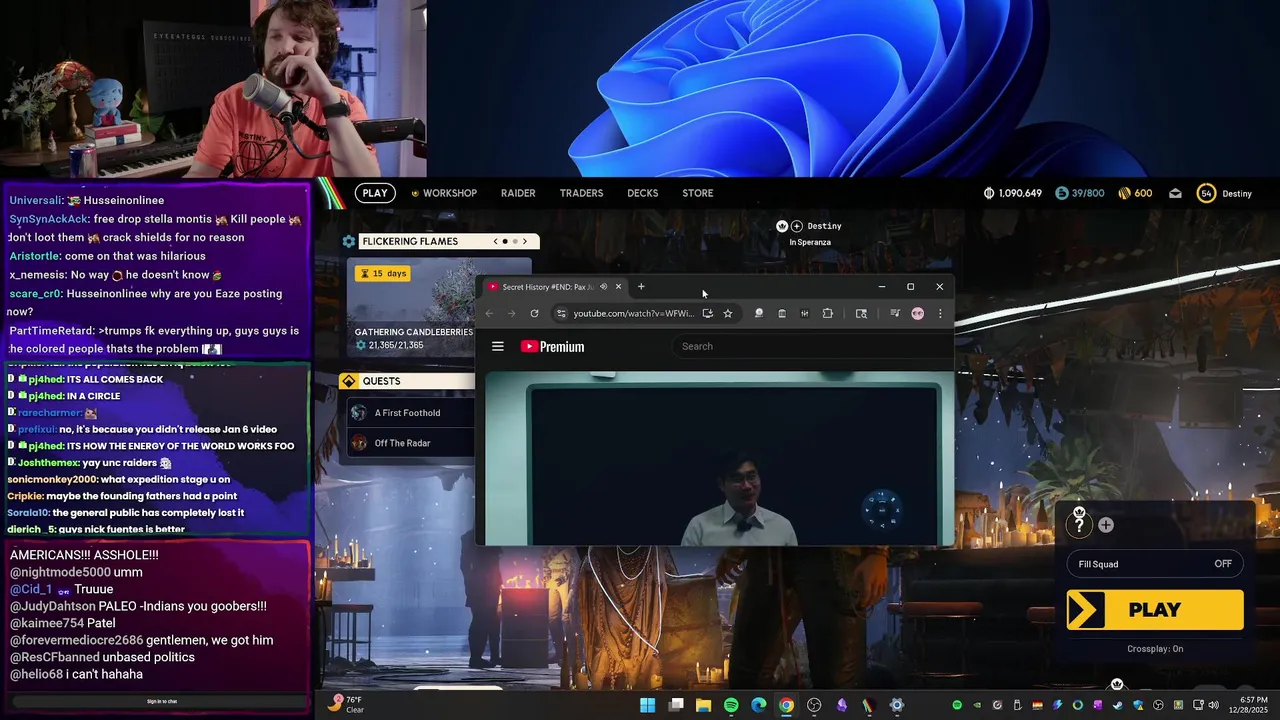Open a new Chrome tab
1280x720 pixels.
(641, 287)
